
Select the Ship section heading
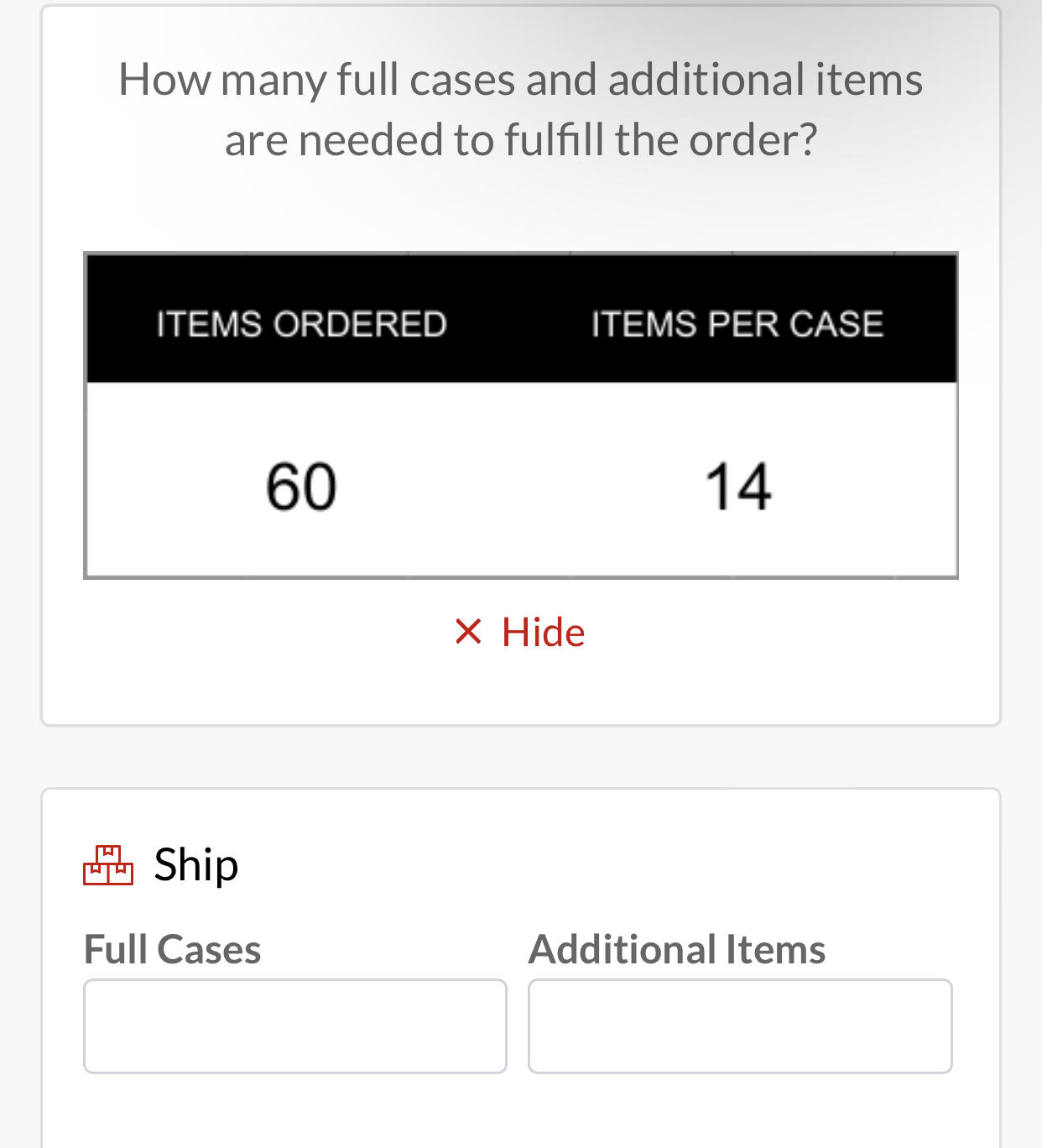[195, 864]
